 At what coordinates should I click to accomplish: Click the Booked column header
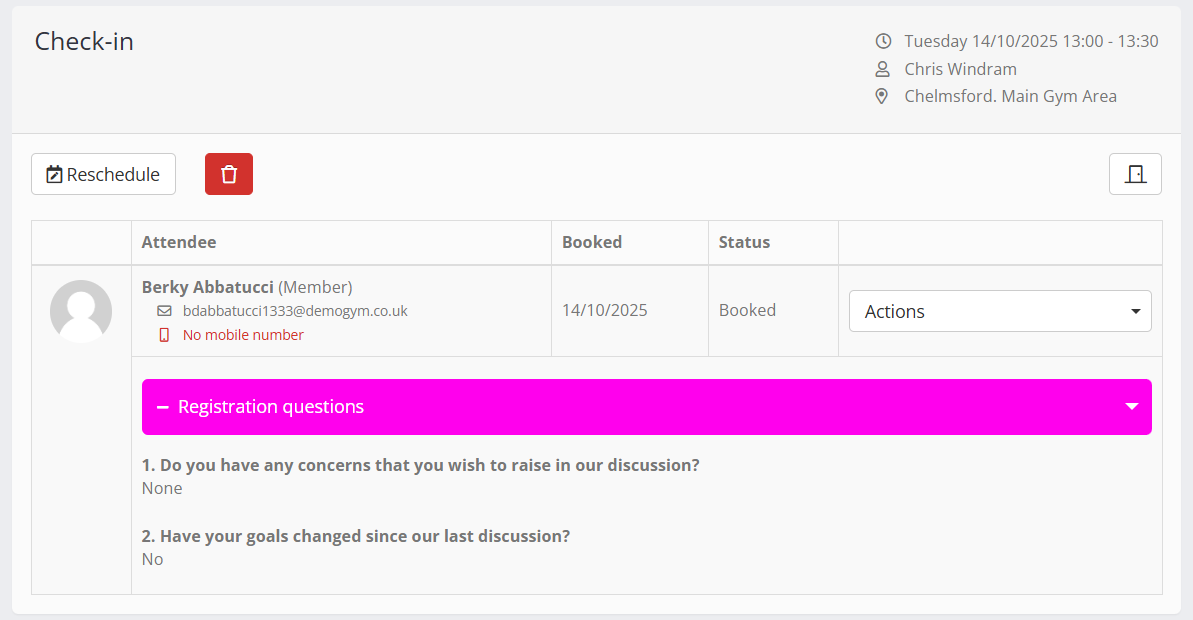pyautogui.click(x=592, y=242)
